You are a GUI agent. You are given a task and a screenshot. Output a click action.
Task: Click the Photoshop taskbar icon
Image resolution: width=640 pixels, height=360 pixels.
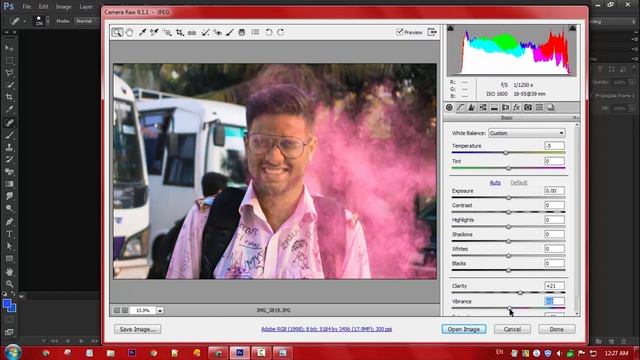pos(240,353)
